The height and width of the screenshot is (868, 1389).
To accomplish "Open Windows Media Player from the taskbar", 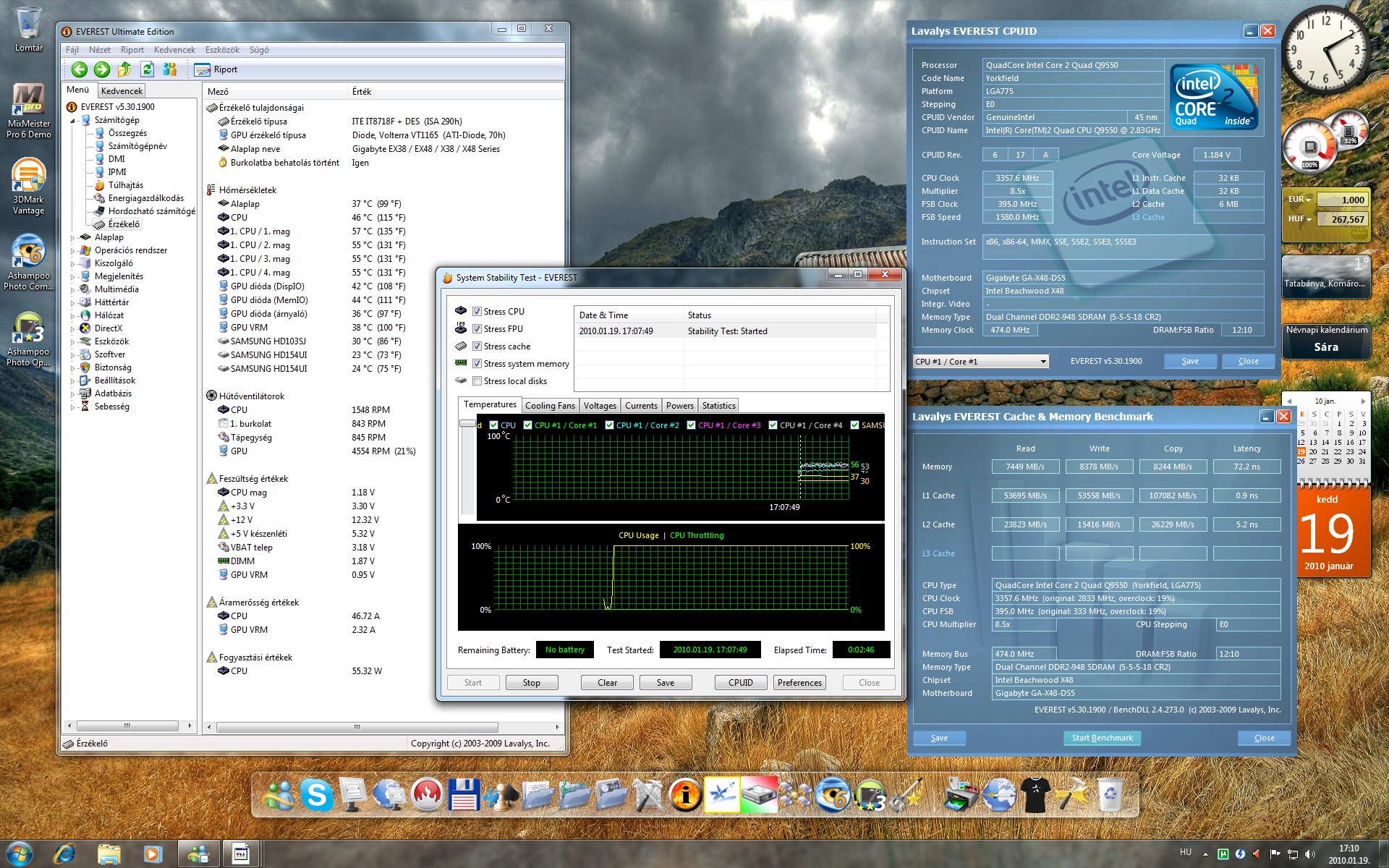I will (x=153, y=854).
